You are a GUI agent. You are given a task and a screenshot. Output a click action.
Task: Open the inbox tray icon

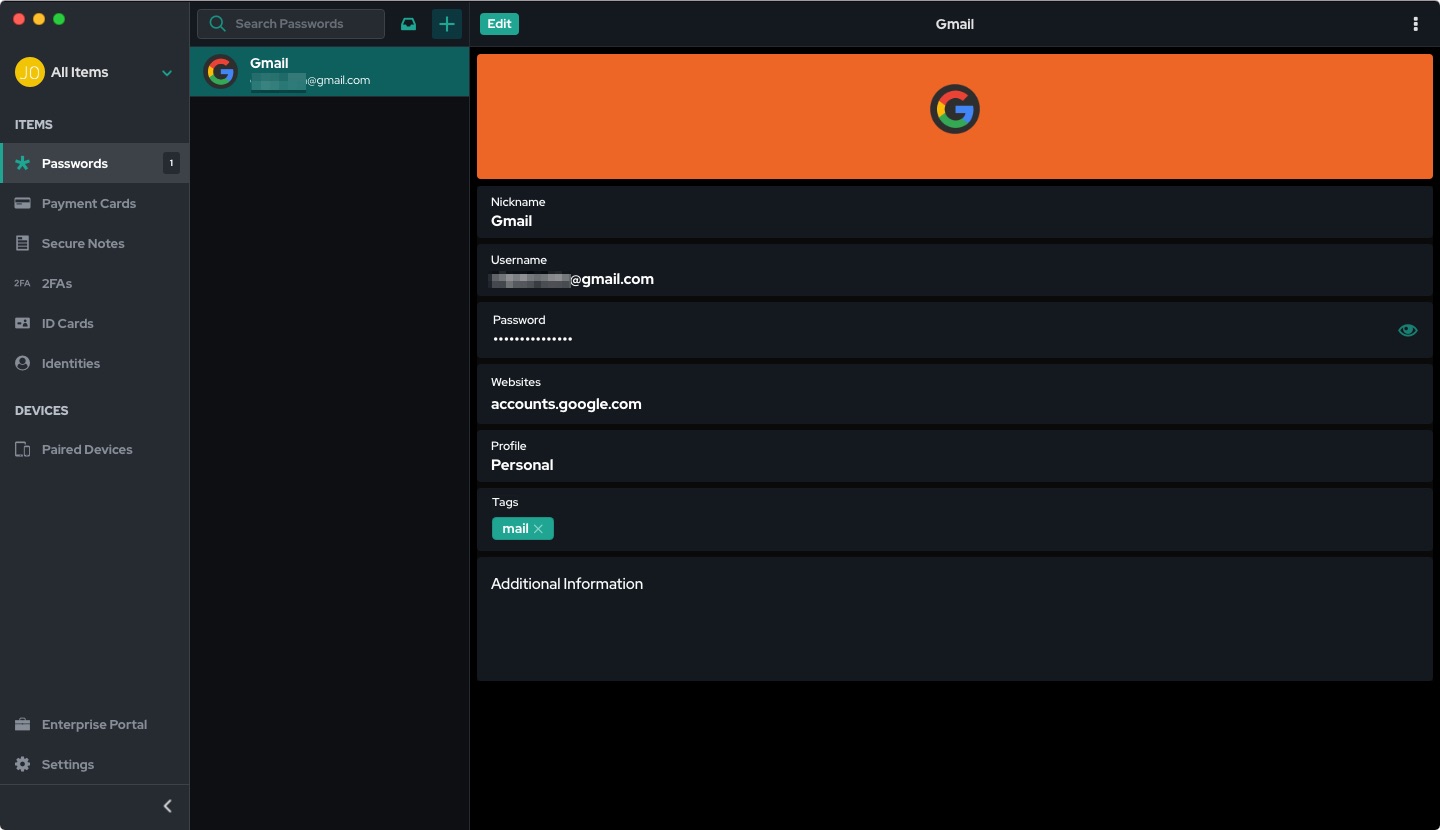click(x=408, y=24)
